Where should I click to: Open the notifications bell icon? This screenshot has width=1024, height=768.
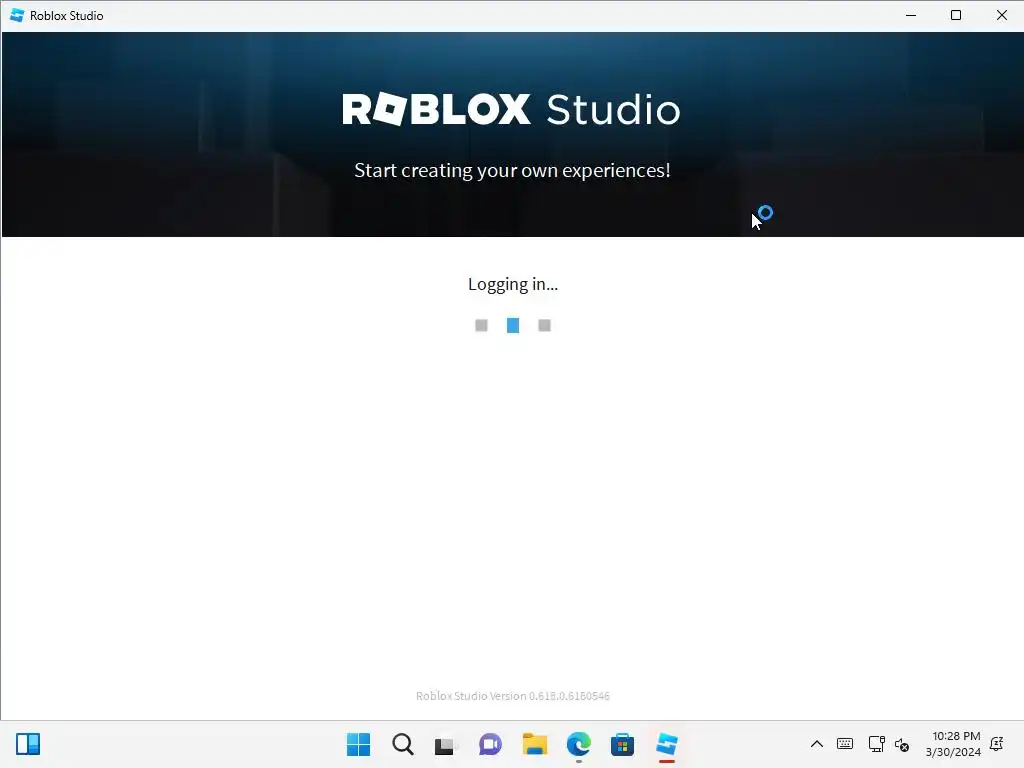click(997, 744)
